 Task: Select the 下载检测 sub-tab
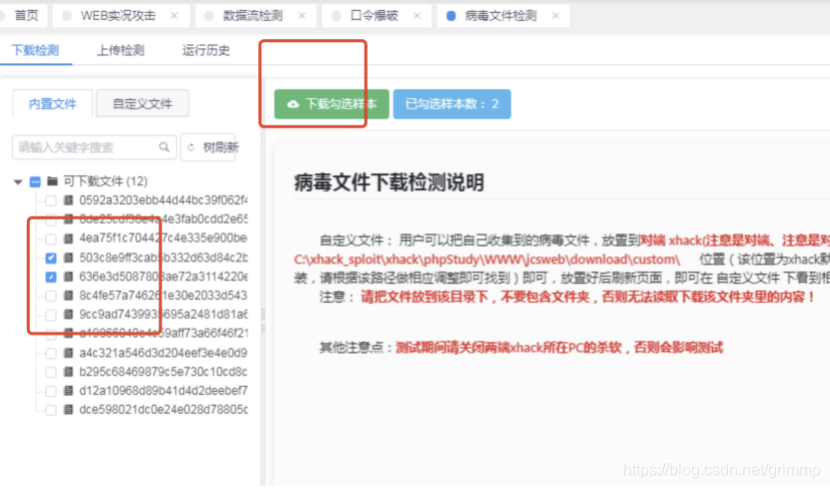35,50
